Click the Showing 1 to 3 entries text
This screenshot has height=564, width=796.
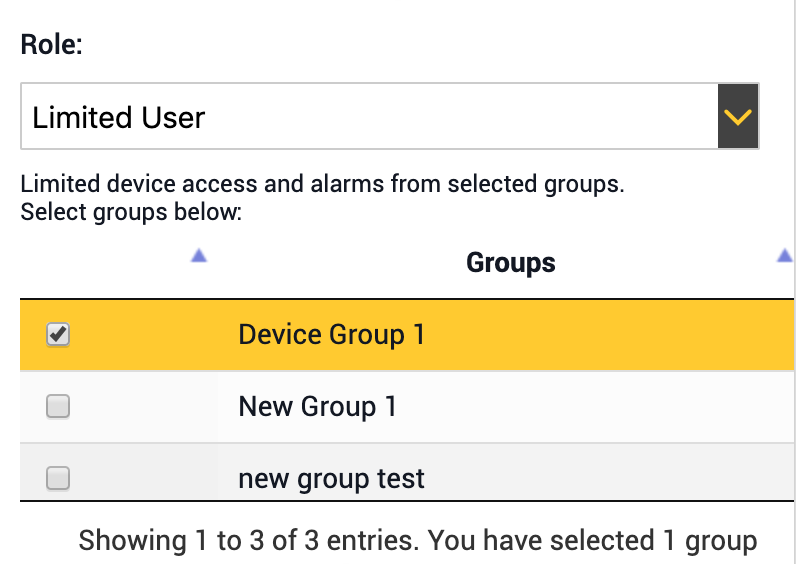click(249, 540)
